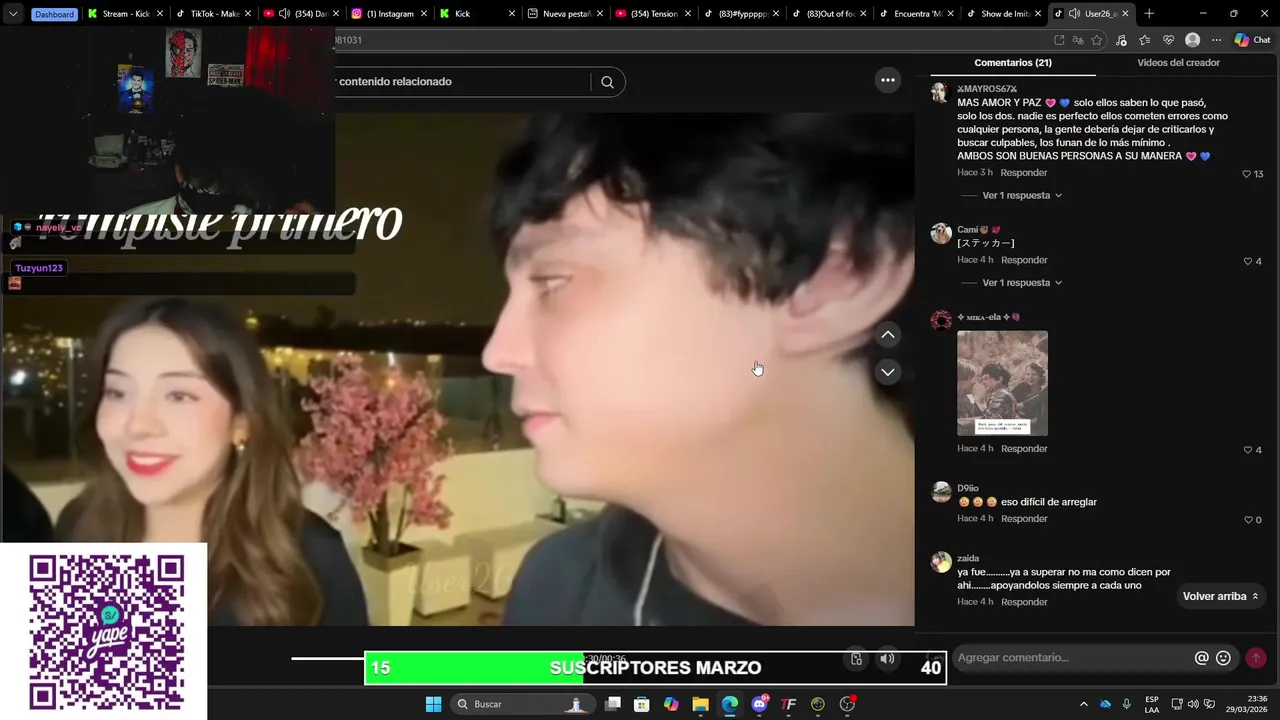
Task: Open Edge settings and more menu
Action: click(x=1216, y=40)
